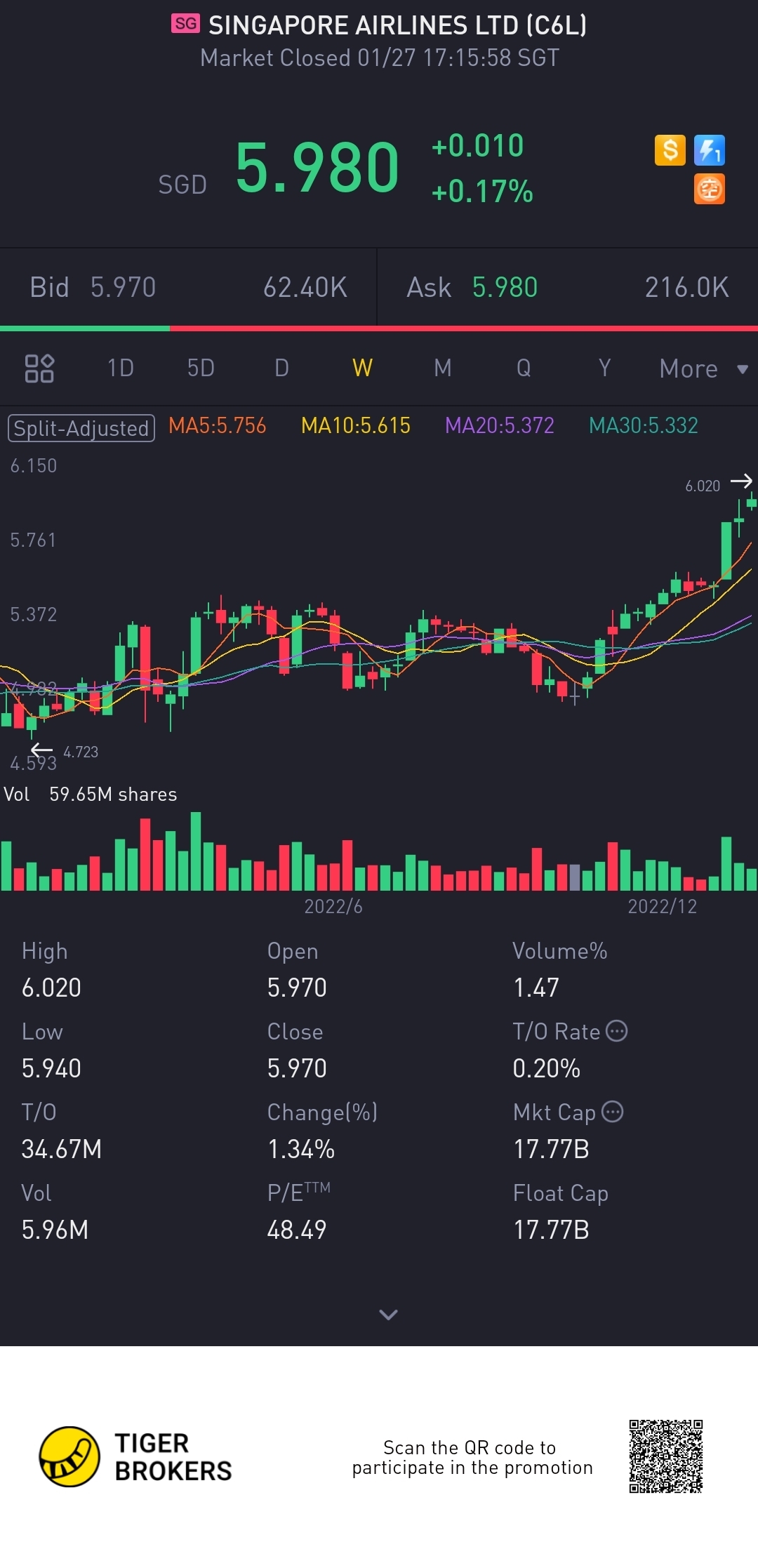Switch chart to 1D timeframe
This screenshot has height=1568, width=758.
point(120,368)
